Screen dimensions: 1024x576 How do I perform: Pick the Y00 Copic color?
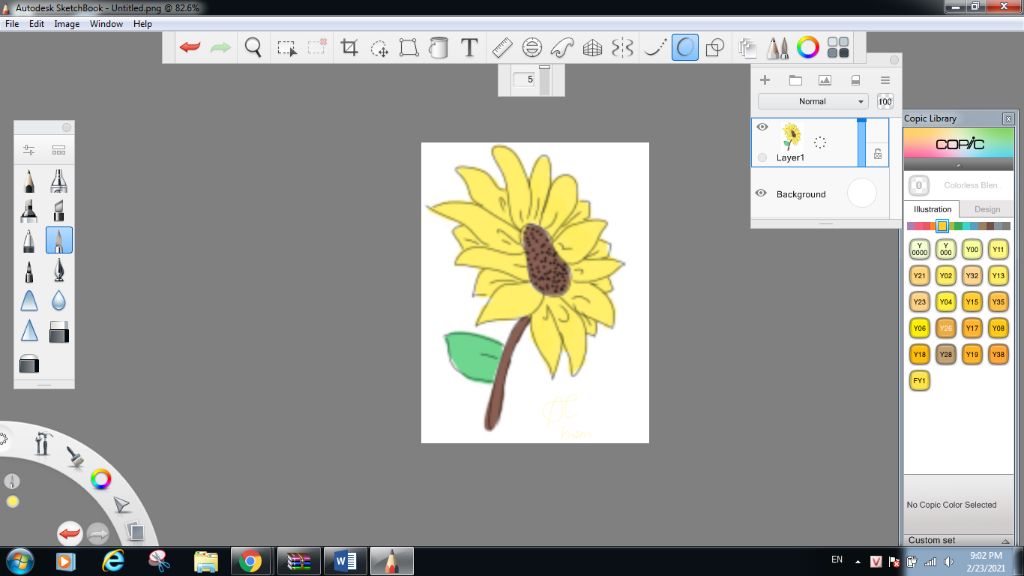tap(972, 249)
